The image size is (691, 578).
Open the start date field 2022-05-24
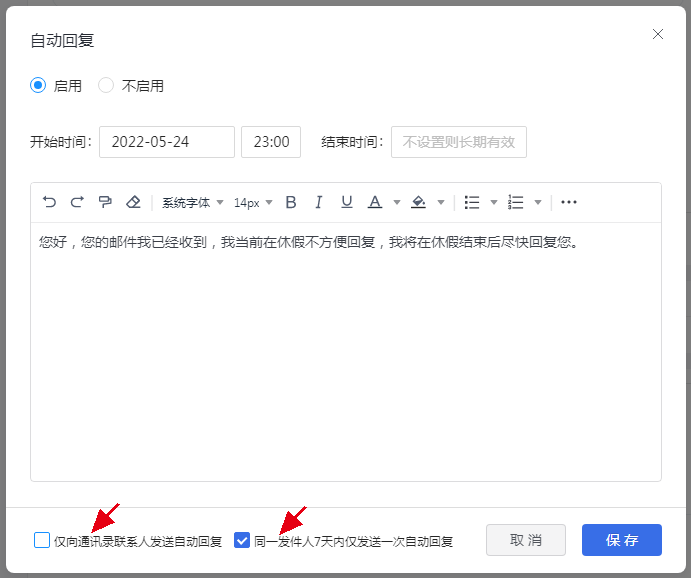pos(167,142)
